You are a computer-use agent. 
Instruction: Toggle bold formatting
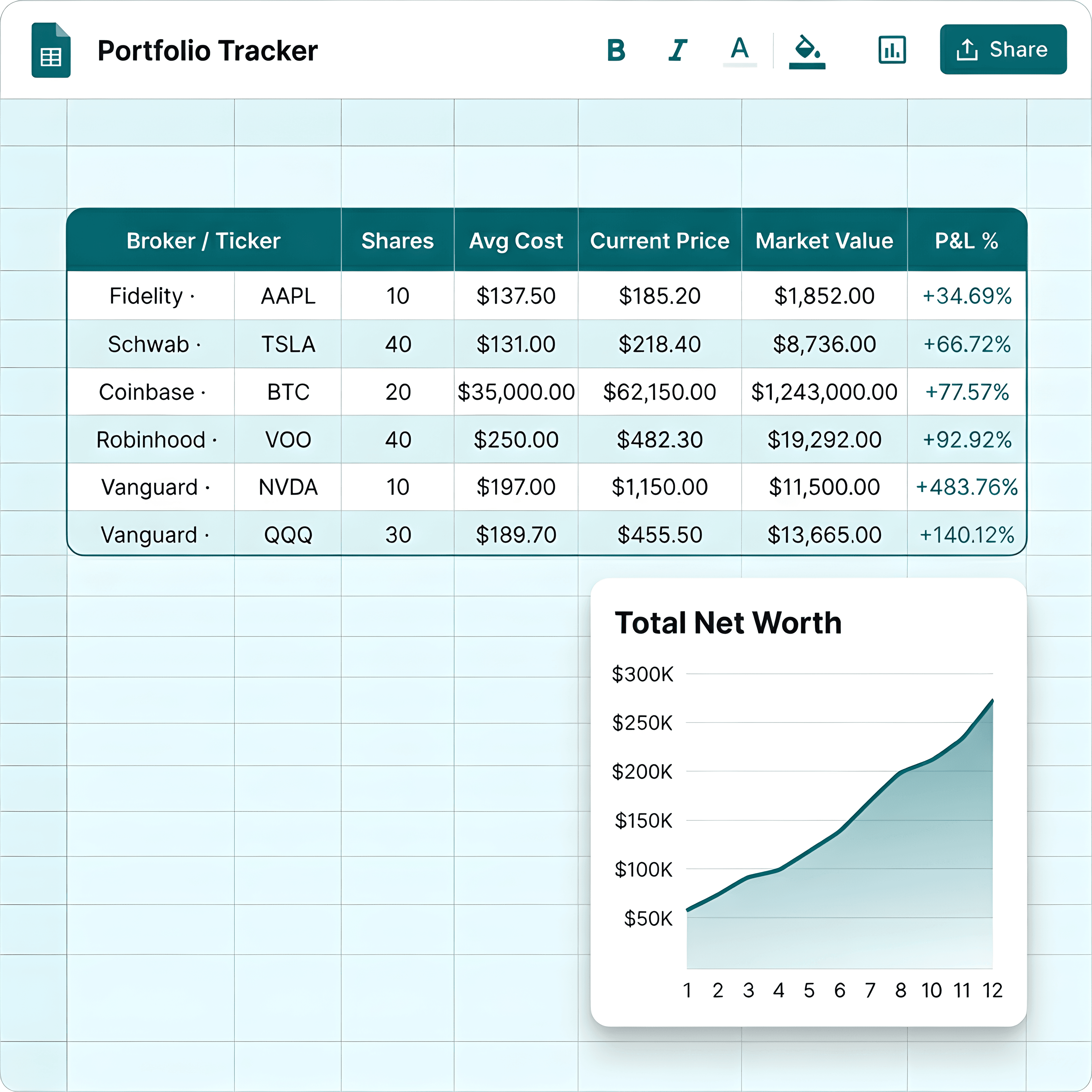pyautogui.click(x=616, y=50)
